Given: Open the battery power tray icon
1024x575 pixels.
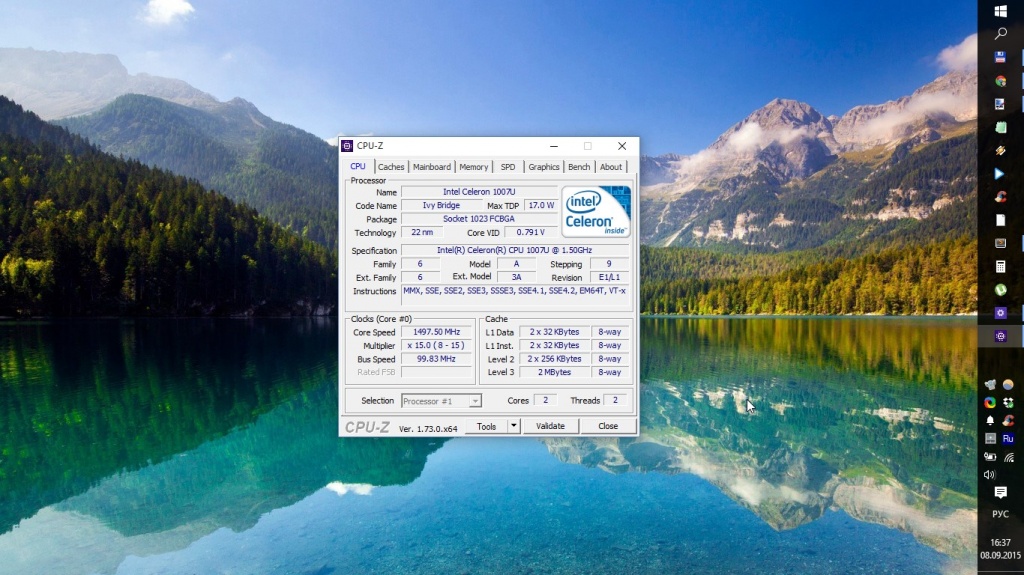Looking at the screenshot, I should pos(991,457).
